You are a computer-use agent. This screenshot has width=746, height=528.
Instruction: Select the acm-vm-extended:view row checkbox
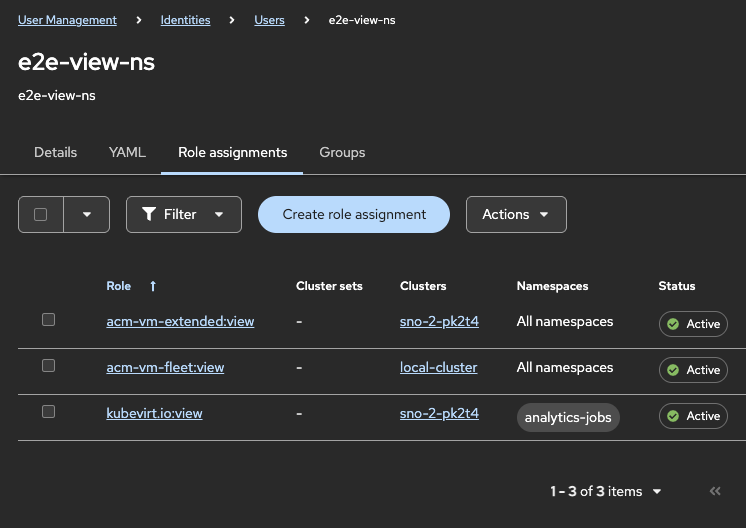(48, 320)
